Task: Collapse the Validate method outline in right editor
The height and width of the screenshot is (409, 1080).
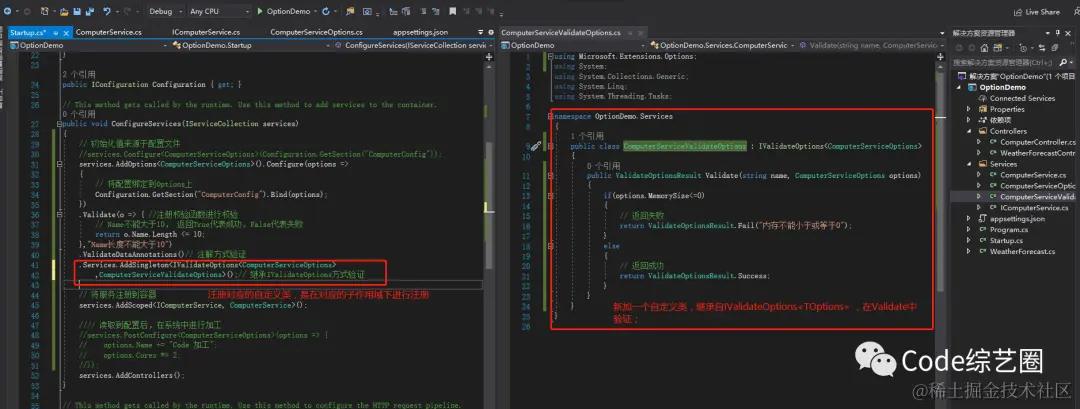Action: coord(551,176)
